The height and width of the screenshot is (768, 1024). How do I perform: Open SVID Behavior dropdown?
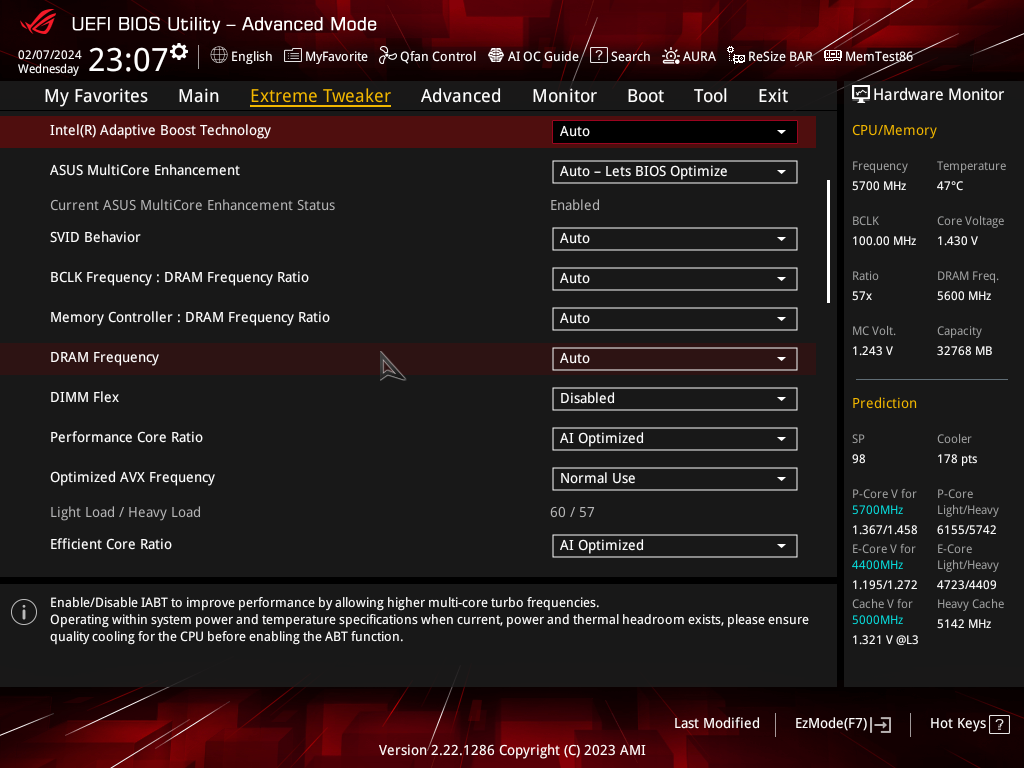(x=675, y=238)
